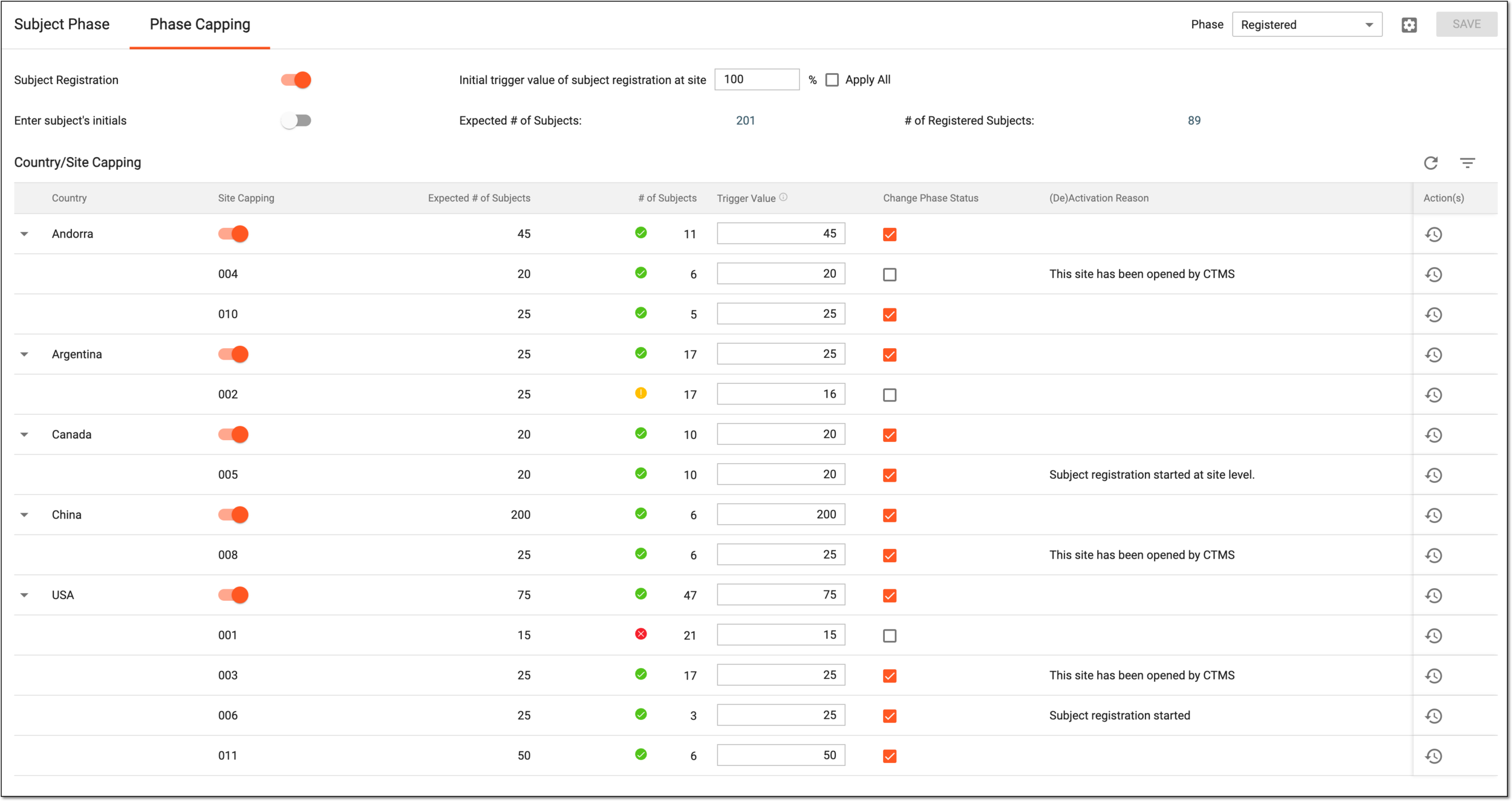Refresh the Country/Site Capping table
Screen dimensions: 1512x801
[x=1430, y=163]
